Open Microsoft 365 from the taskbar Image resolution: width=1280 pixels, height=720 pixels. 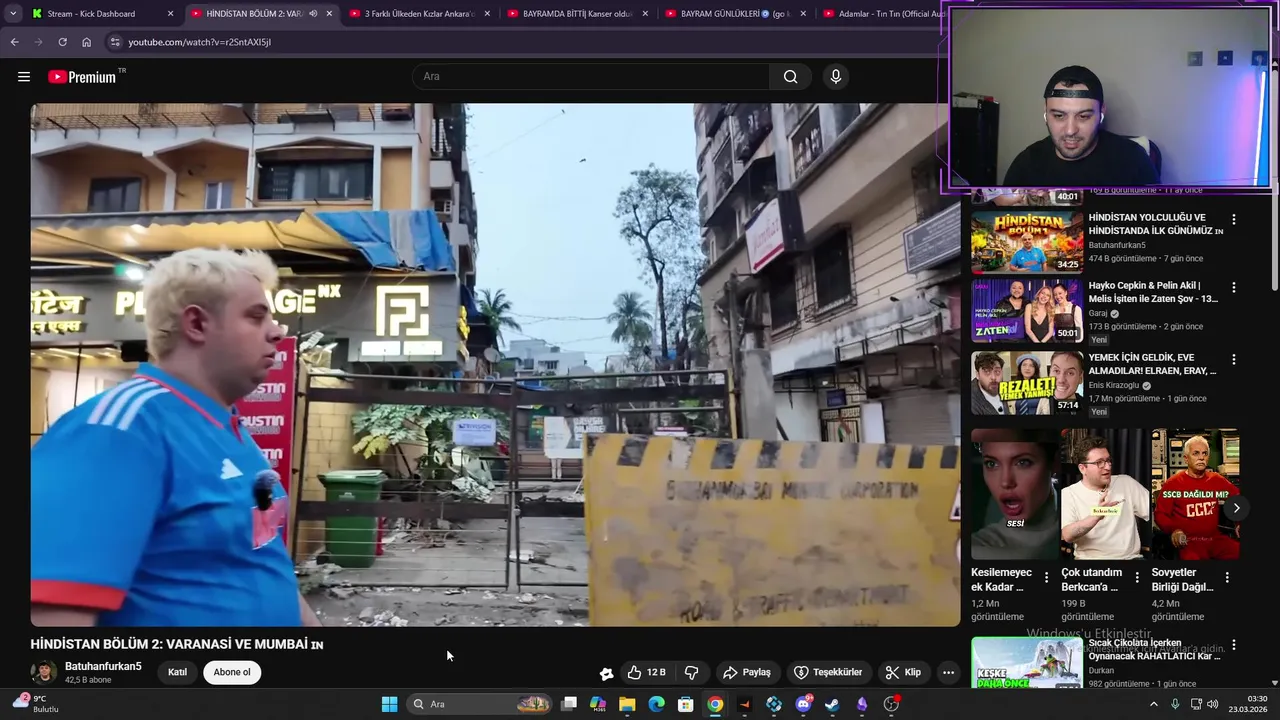click(598, 704)
